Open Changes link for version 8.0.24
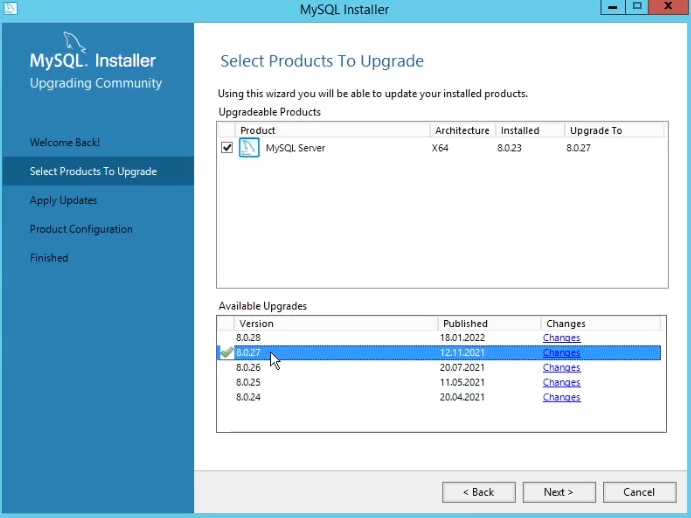Viewport: 691px width, 518px height. point(561,397)
